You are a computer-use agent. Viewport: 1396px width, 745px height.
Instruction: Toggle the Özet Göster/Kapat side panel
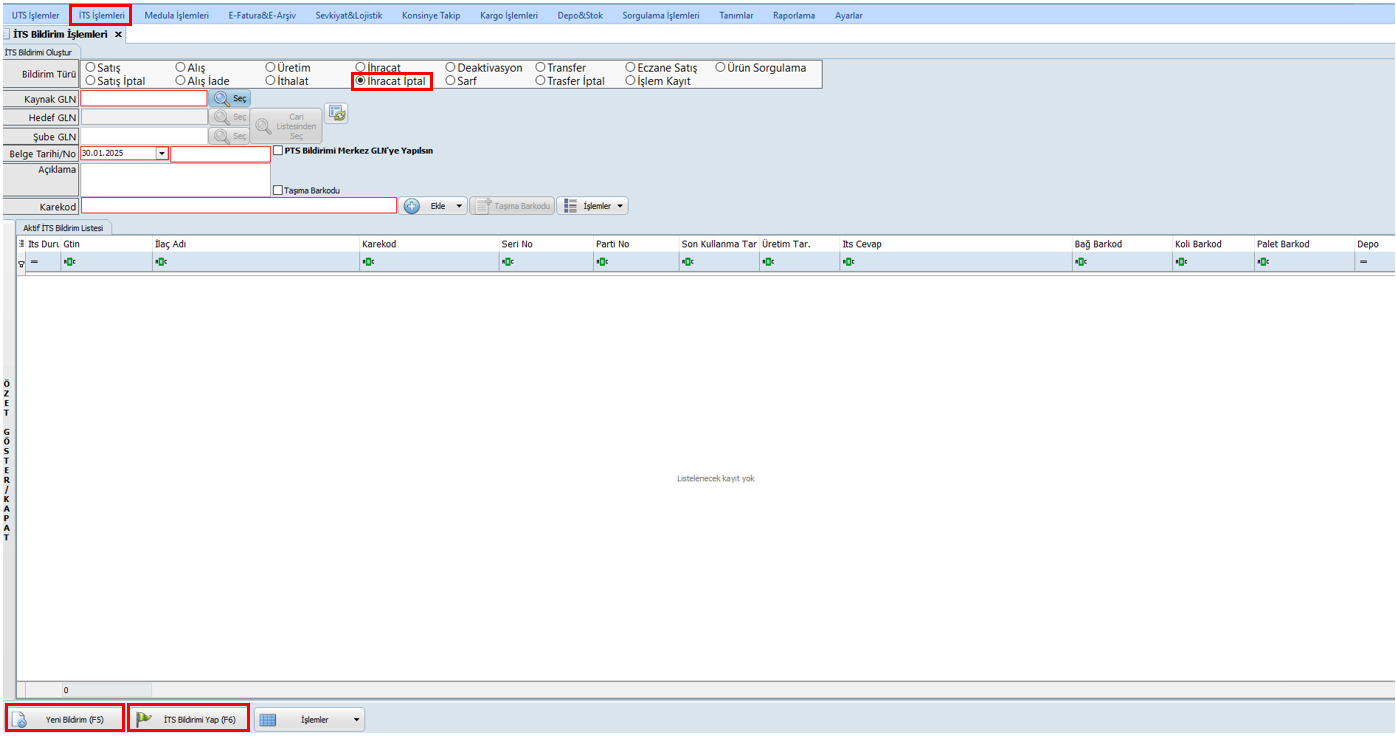[x=7, y=460]
